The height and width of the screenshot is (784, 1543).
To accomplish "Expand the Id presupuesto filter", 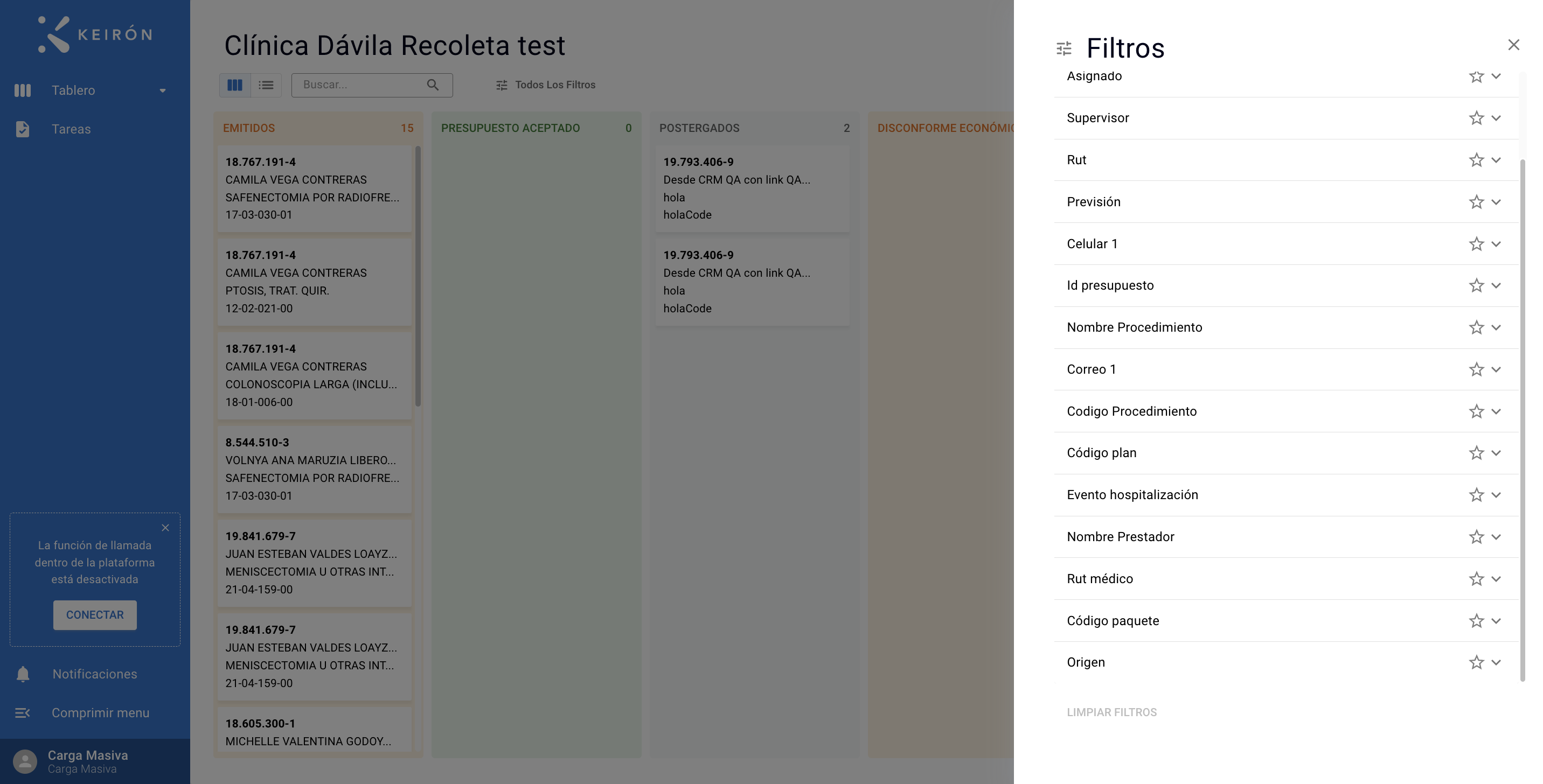I will (1496, 285).
